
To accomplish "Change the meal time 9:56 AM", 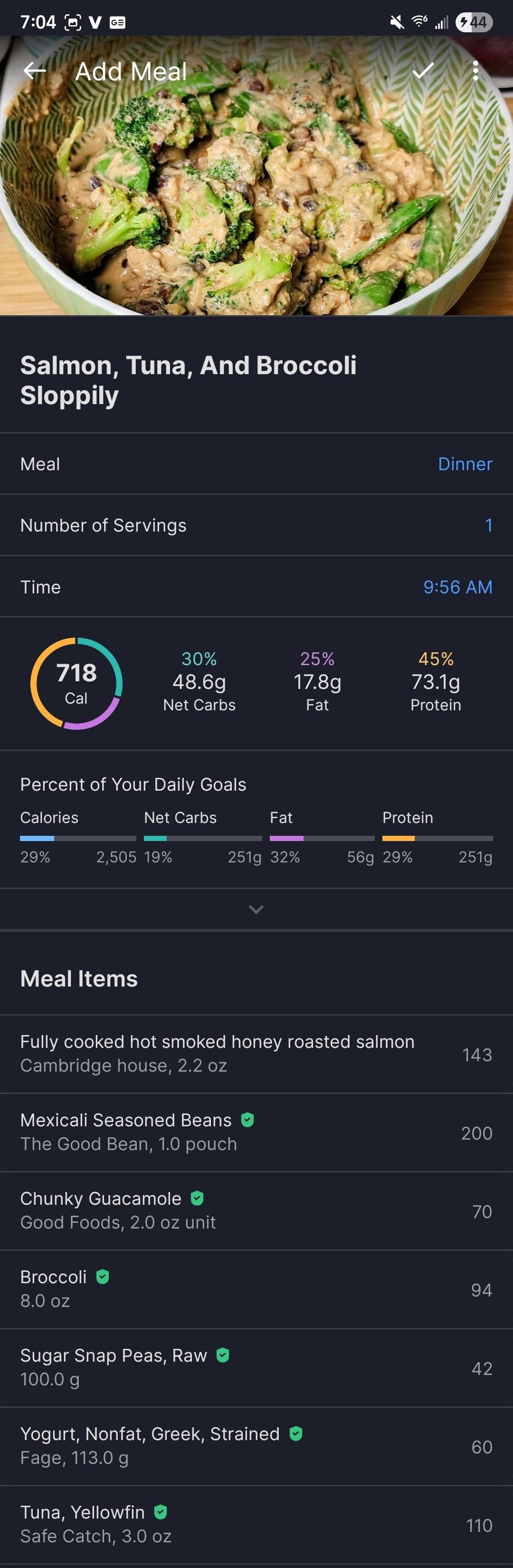I will 457,587.
